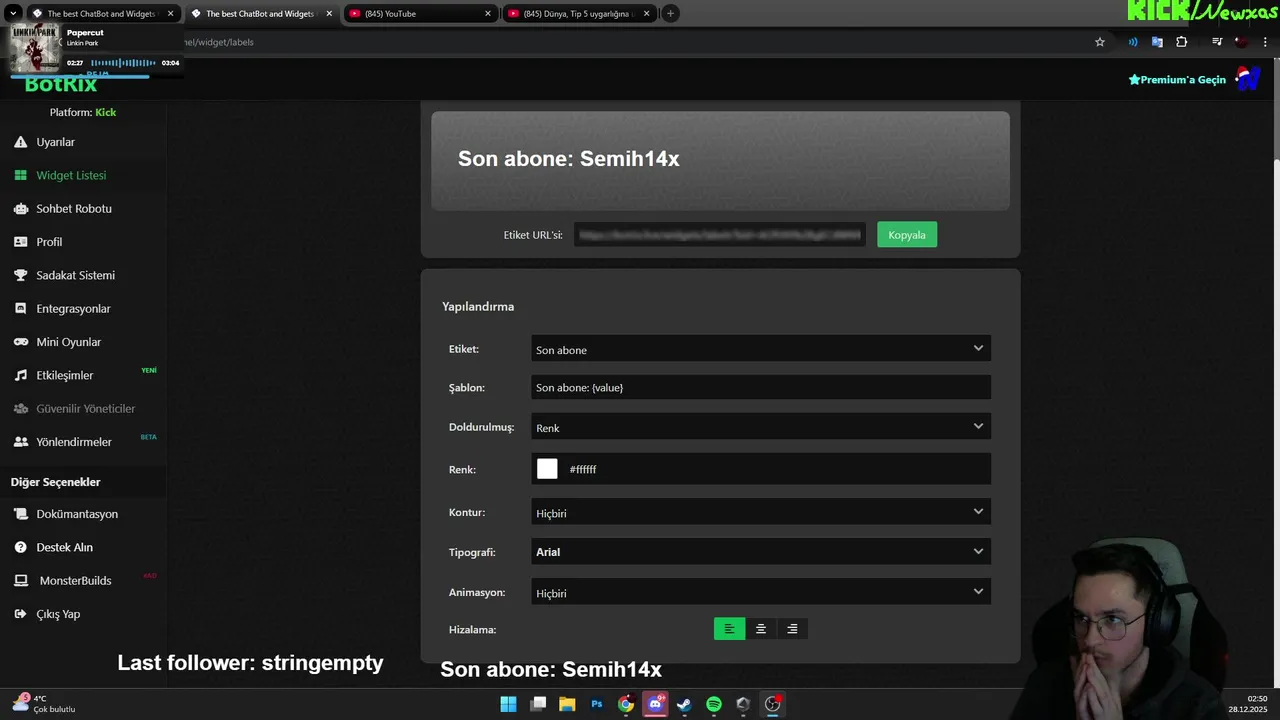Launch Photoshop from the taskbar
Screen dimensions: 1280x720
(597, 704)
